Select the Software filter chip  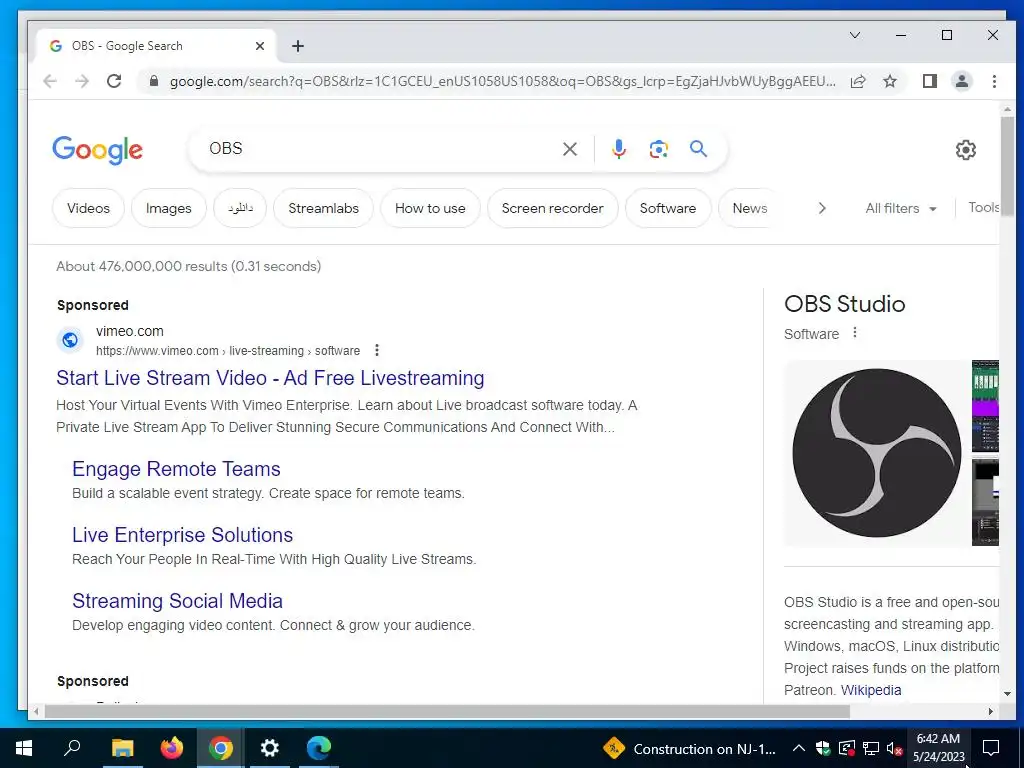pyautogui.click(x=667, y=208)
